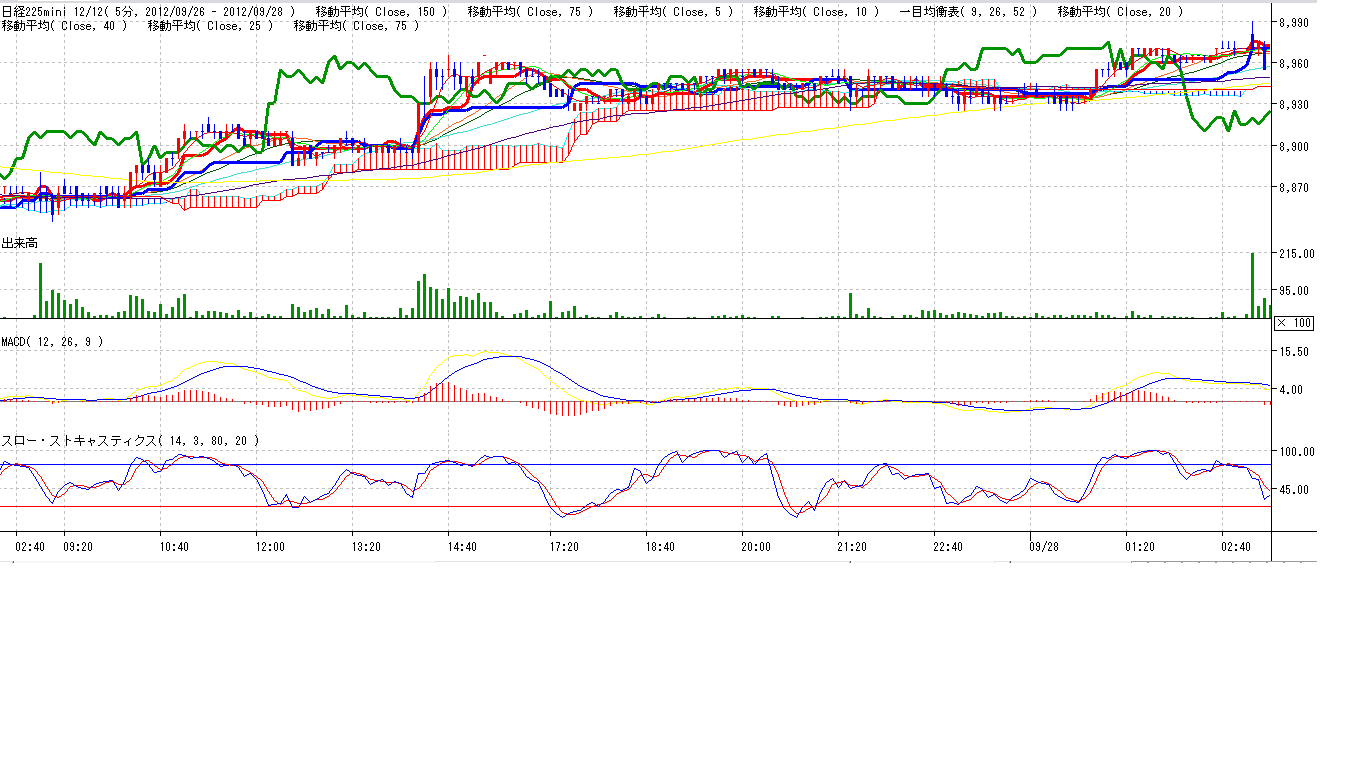Click the 出来高 volume panel label
1366x768 pixels.
coord(20,243)
